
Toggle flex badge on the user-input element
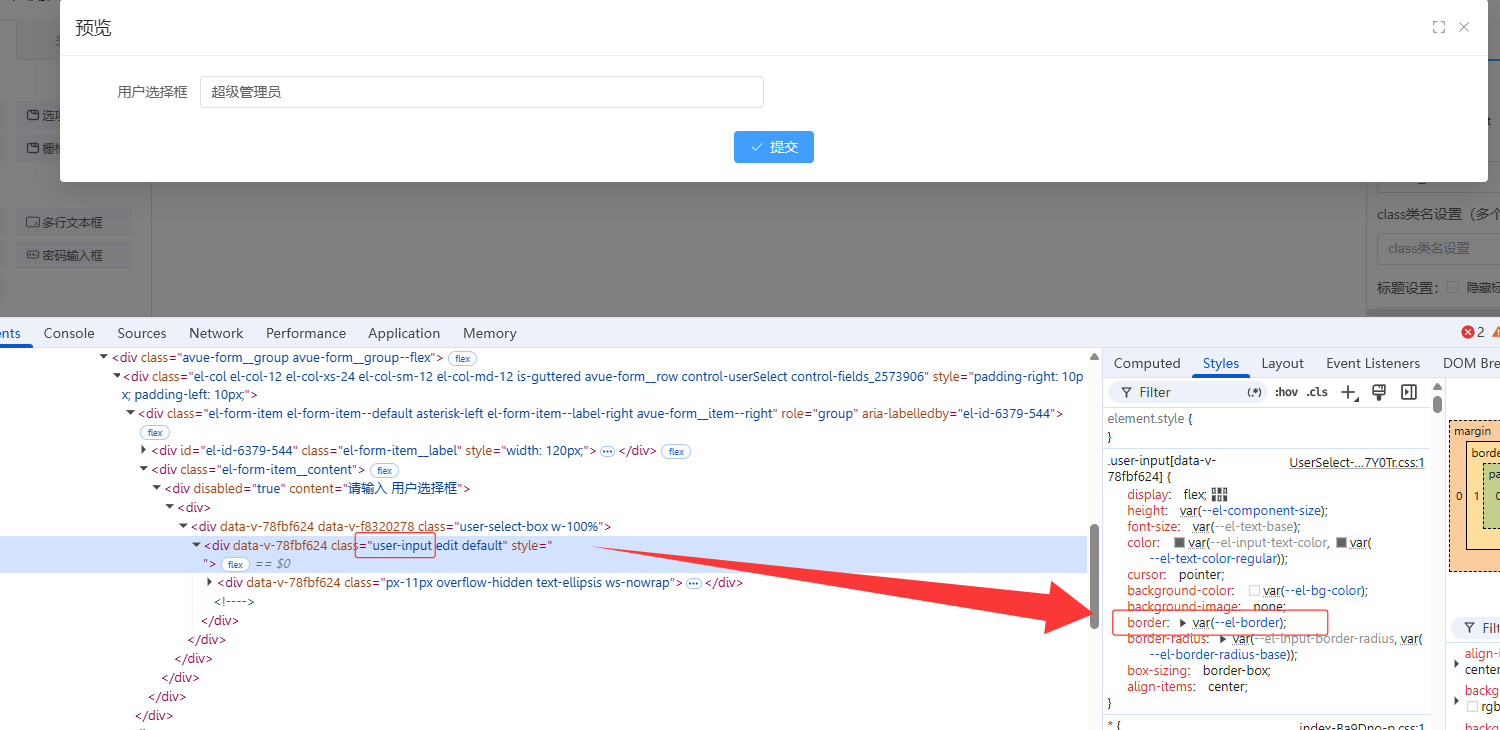point(235,565)
